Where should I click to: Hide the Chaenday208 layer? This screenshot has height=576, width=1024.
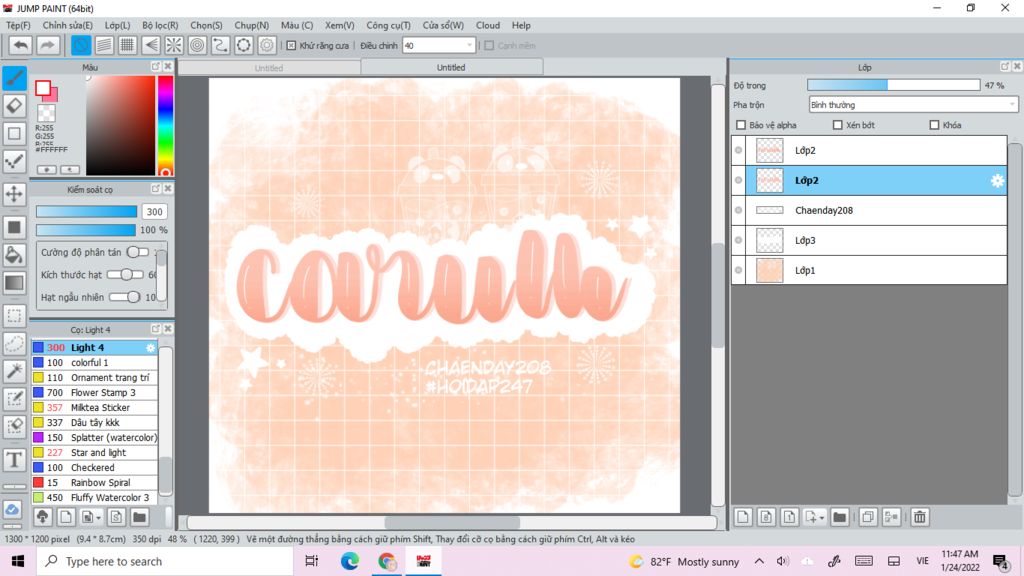pos(739,210)
